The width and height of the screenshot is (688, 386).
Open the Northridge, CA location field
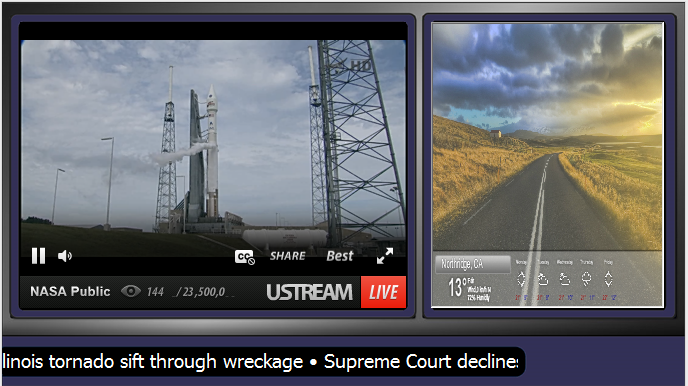pos(473,264)
